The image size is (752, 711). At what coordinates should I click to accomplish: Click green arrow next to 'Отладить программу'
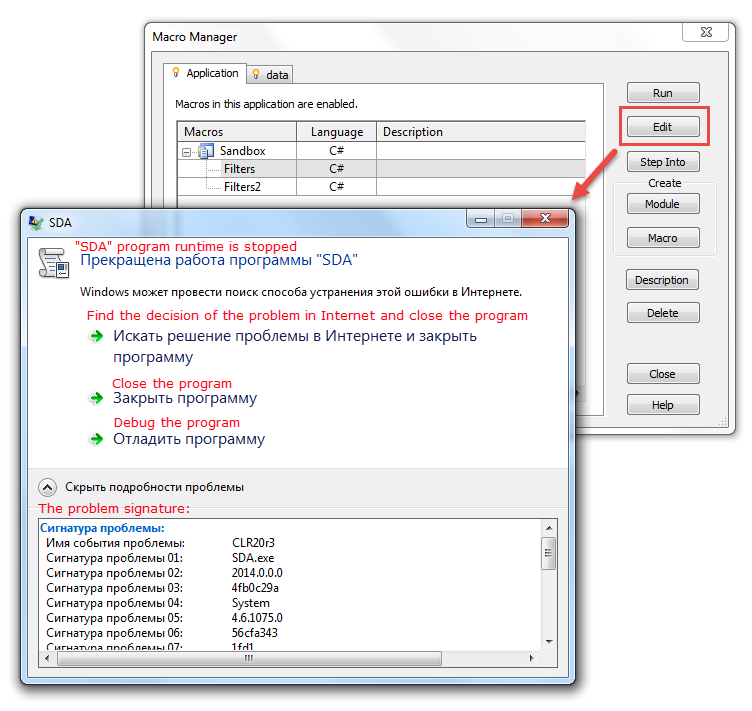pos(97,439)
